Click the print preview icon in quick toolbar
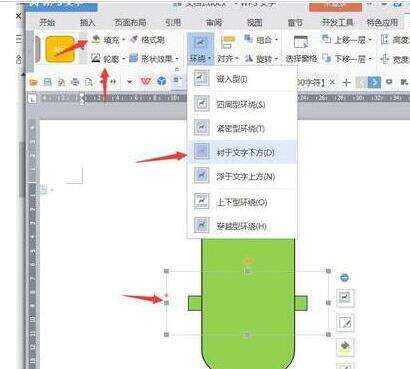Image resolution: width=410 pixels, height=369 pixels. pyautogui.click(x=89, y=82)
